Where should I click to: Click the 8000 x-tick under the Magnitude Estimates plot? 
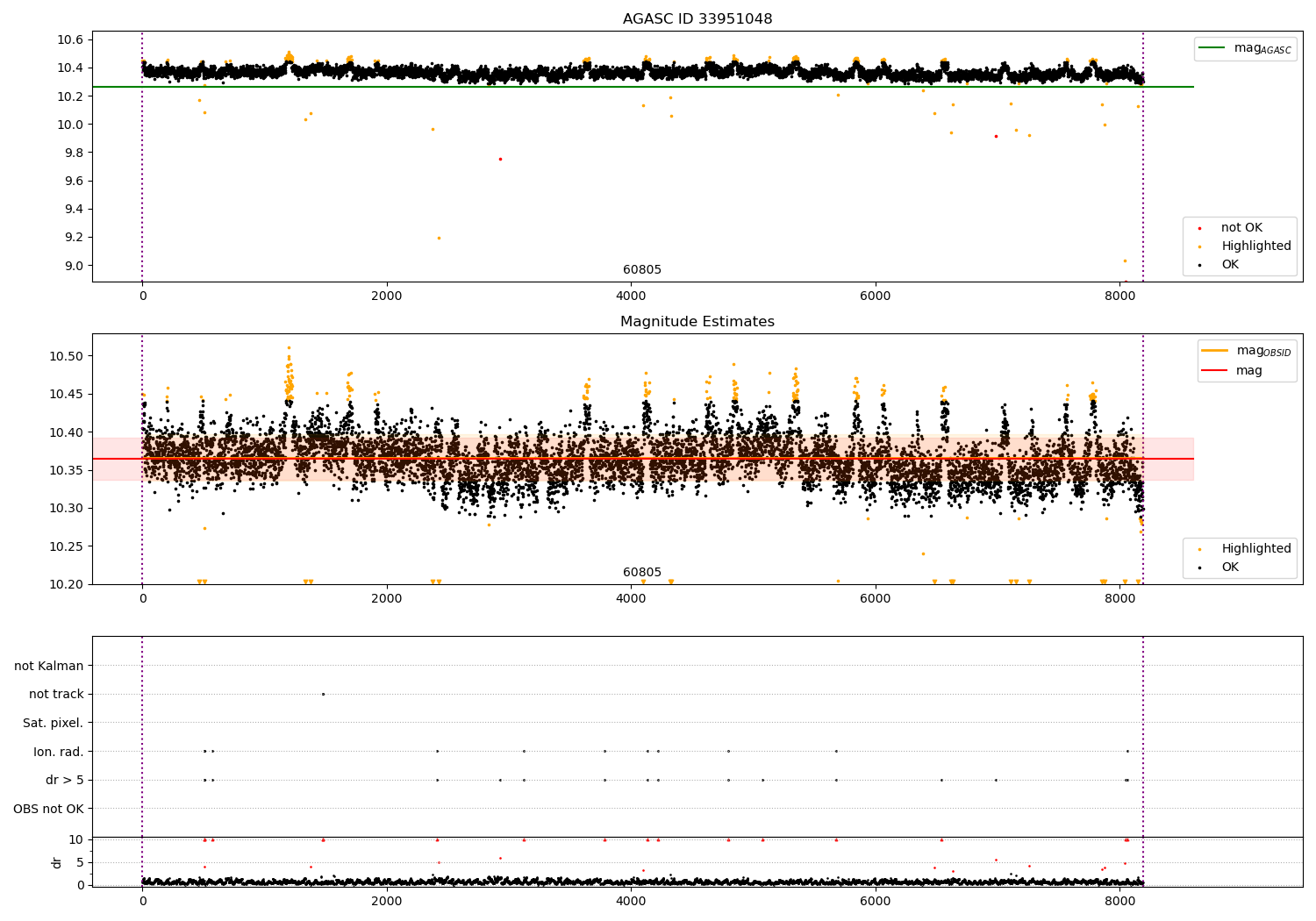(1119, 598)
